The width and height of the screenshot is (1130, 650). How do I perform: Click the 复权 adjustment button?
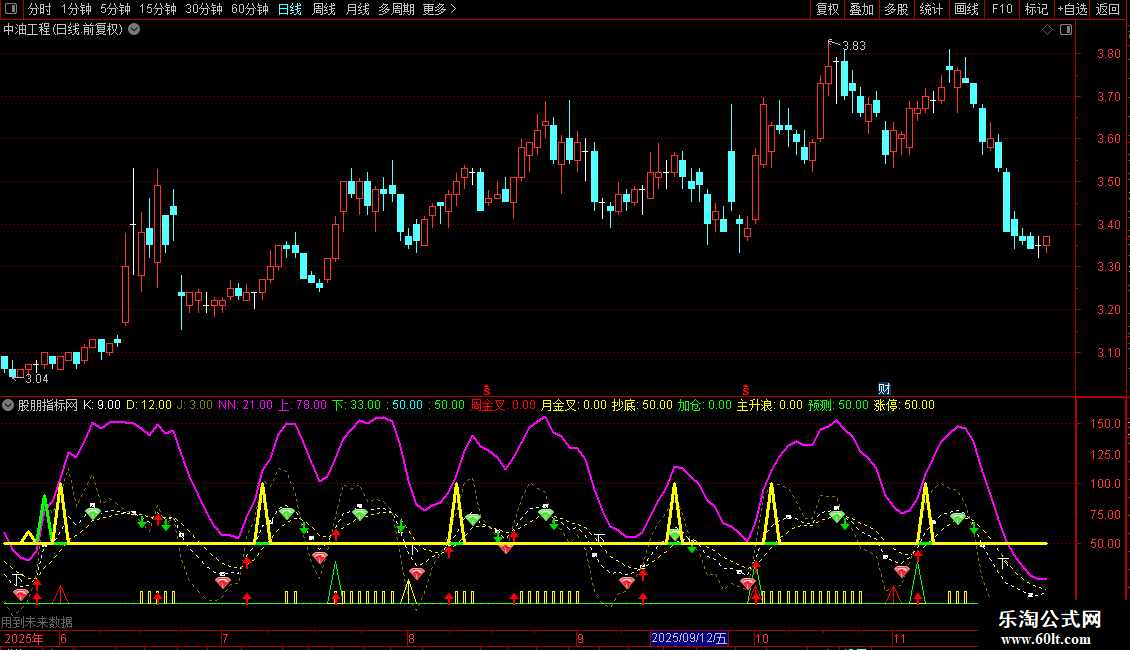[x=827, y=9]
